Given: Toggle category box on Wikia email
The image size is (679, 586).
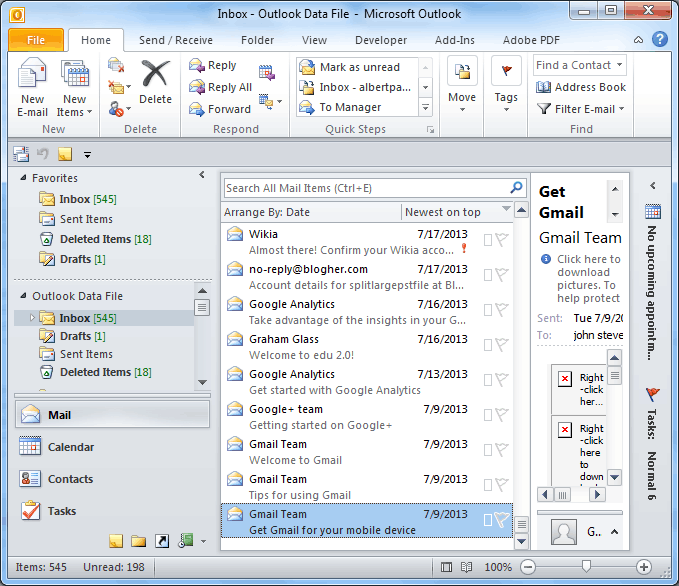Looking at the screenshot, I should [x=488, y=240].
